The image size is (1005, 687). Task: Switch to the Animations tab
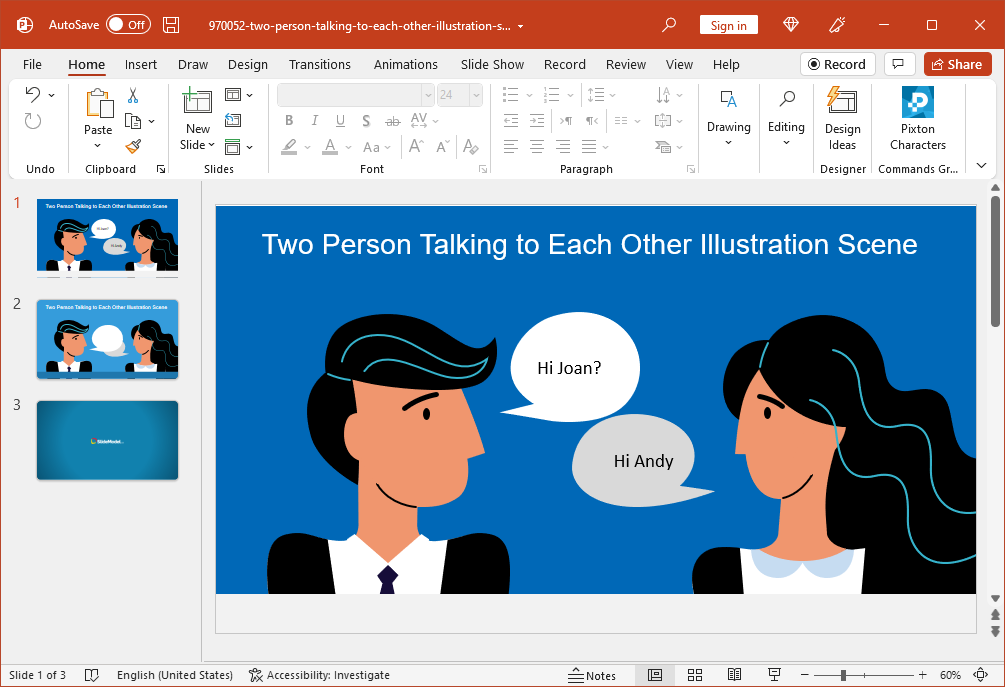point(405,64)
